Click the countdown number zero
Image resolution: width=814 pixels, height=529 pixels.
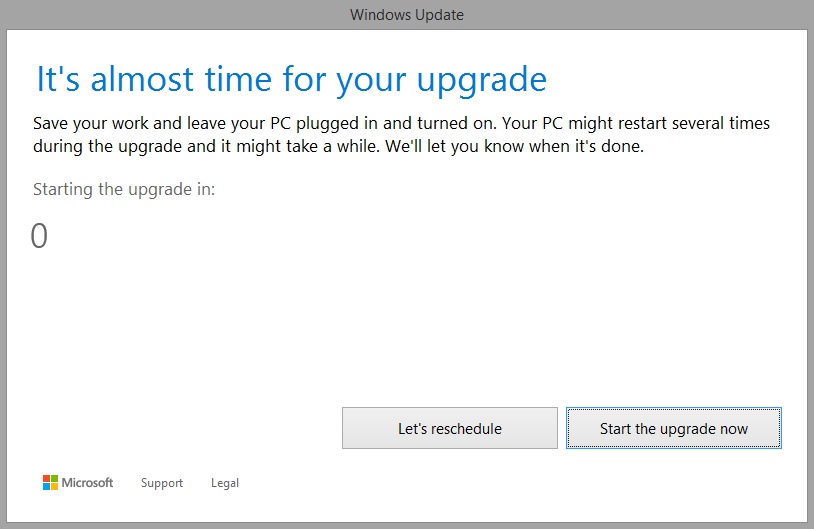pos(39,236)
